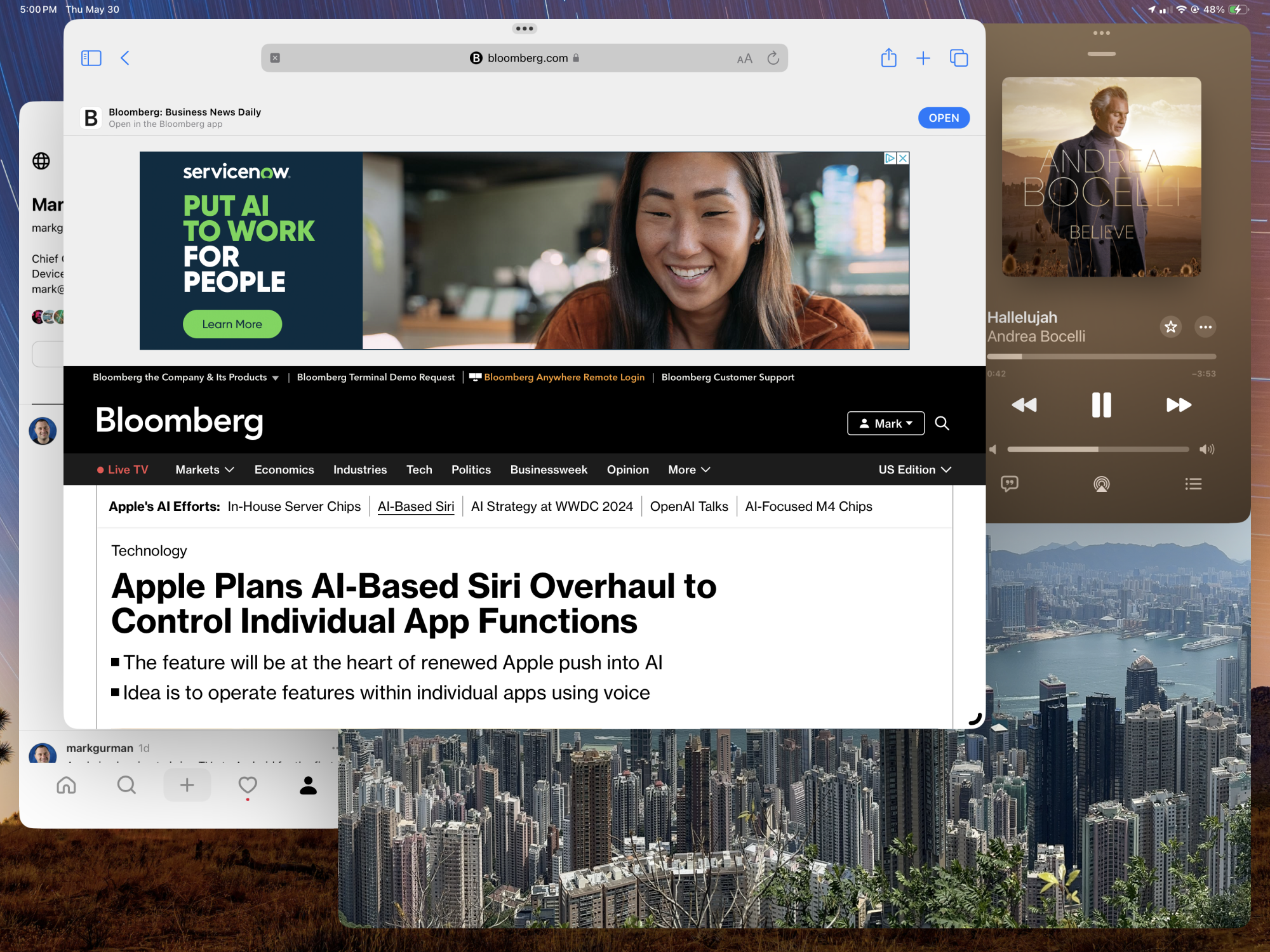Click the OPEN app banner button

pyautogui.click(x=943, y=118)
